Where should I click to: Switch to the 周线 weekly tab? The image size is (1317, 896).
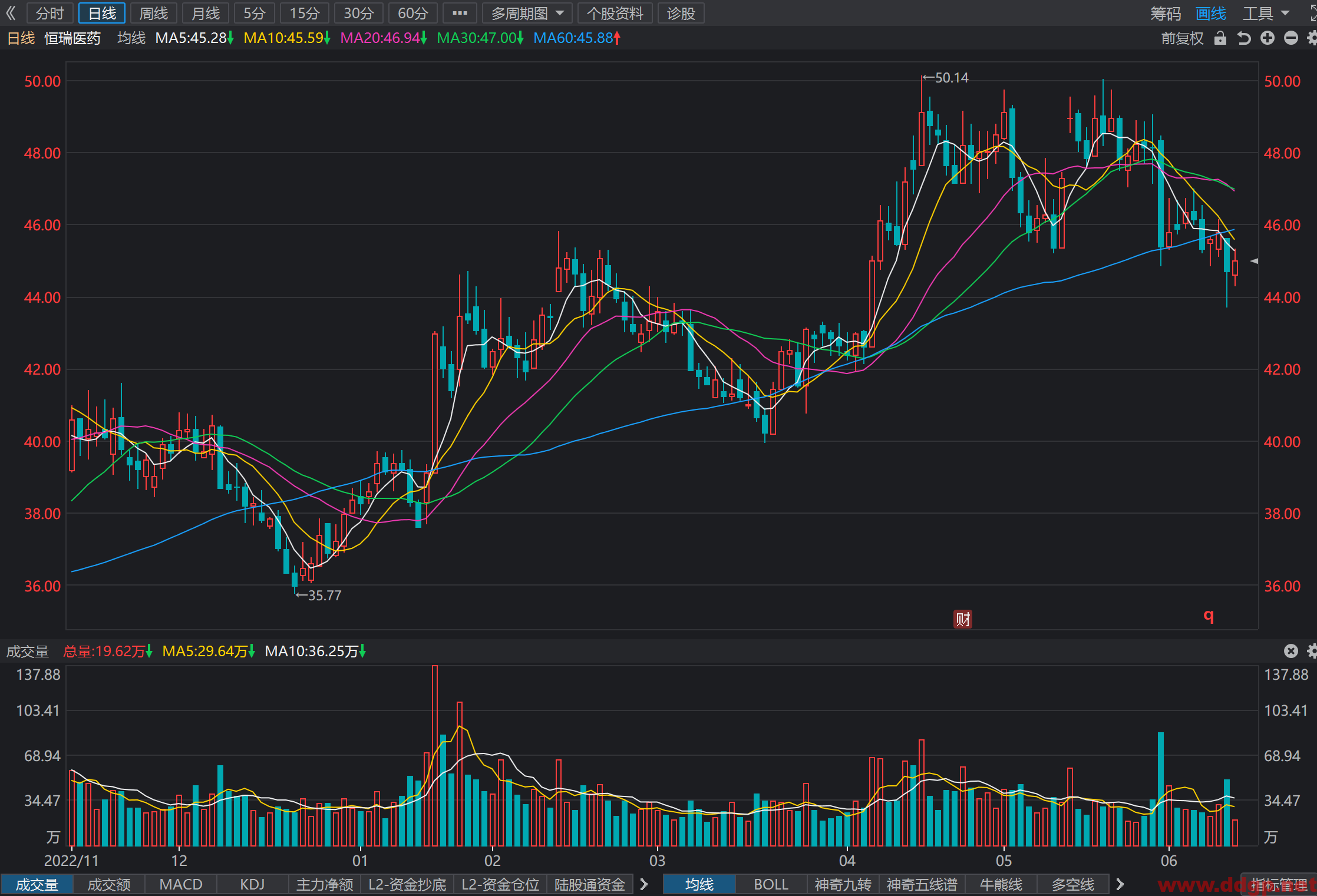[154, 14]
